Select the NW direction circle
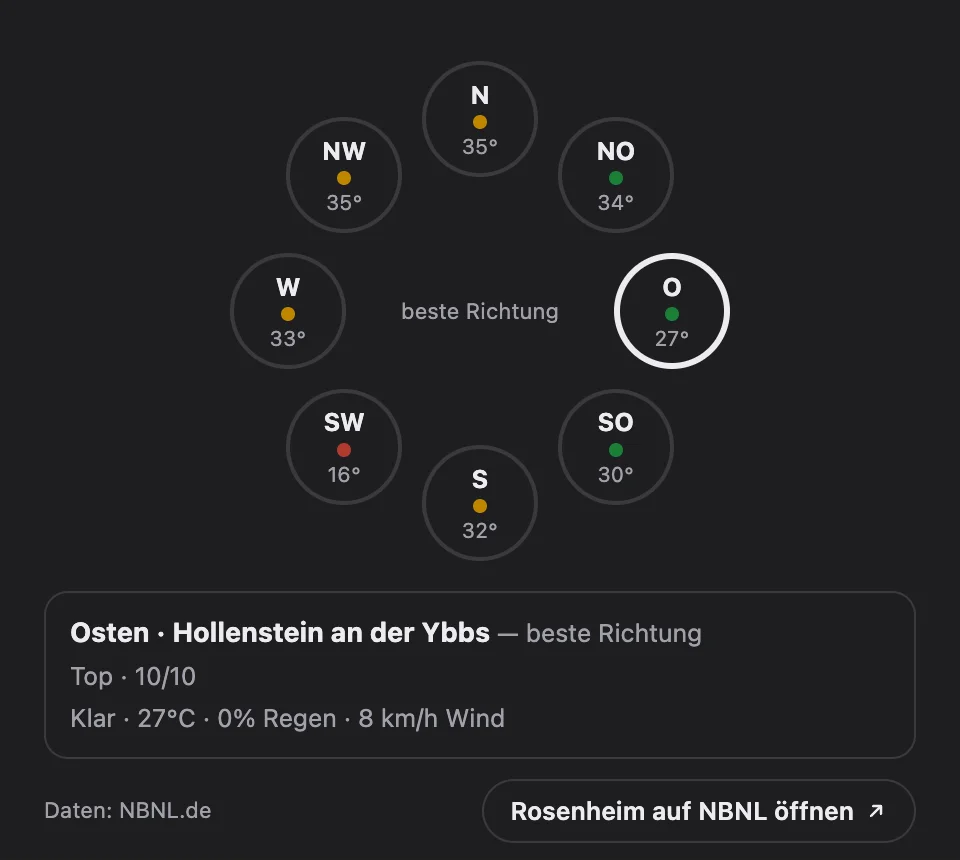 tap(344, 175)
